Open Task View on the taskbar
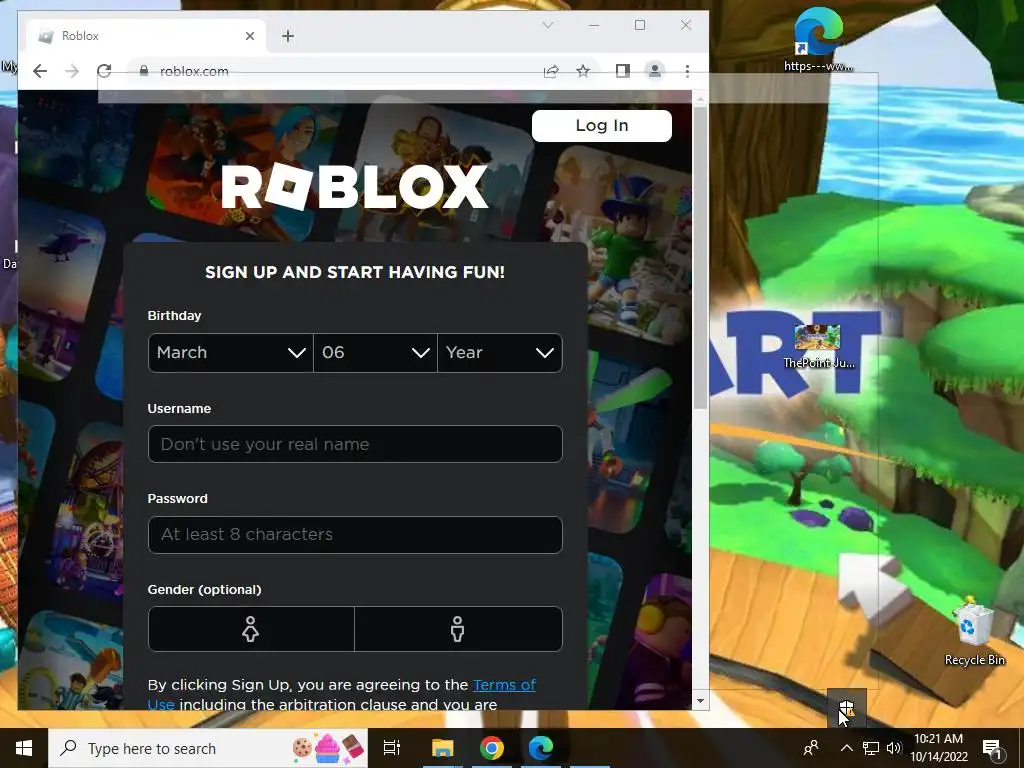The height and width of the screenshot is (768, 1024). click(392, 748)
